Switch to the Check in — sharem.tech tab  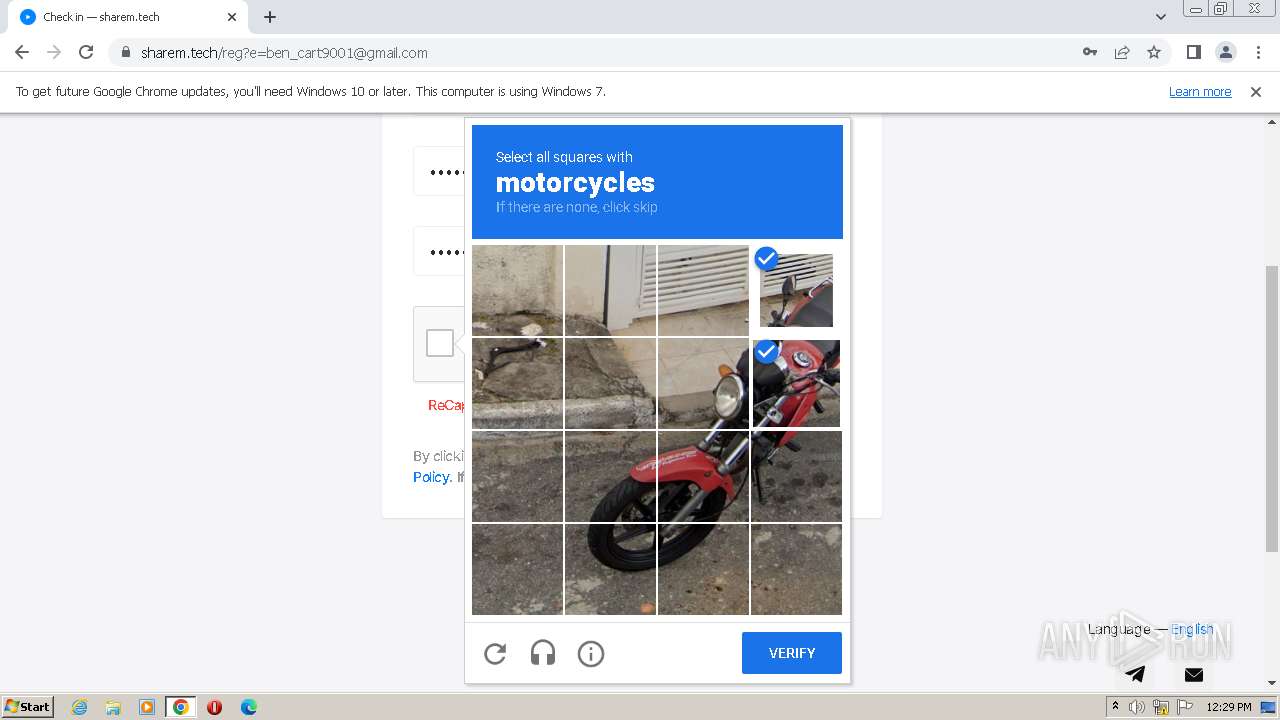point(126,17)
